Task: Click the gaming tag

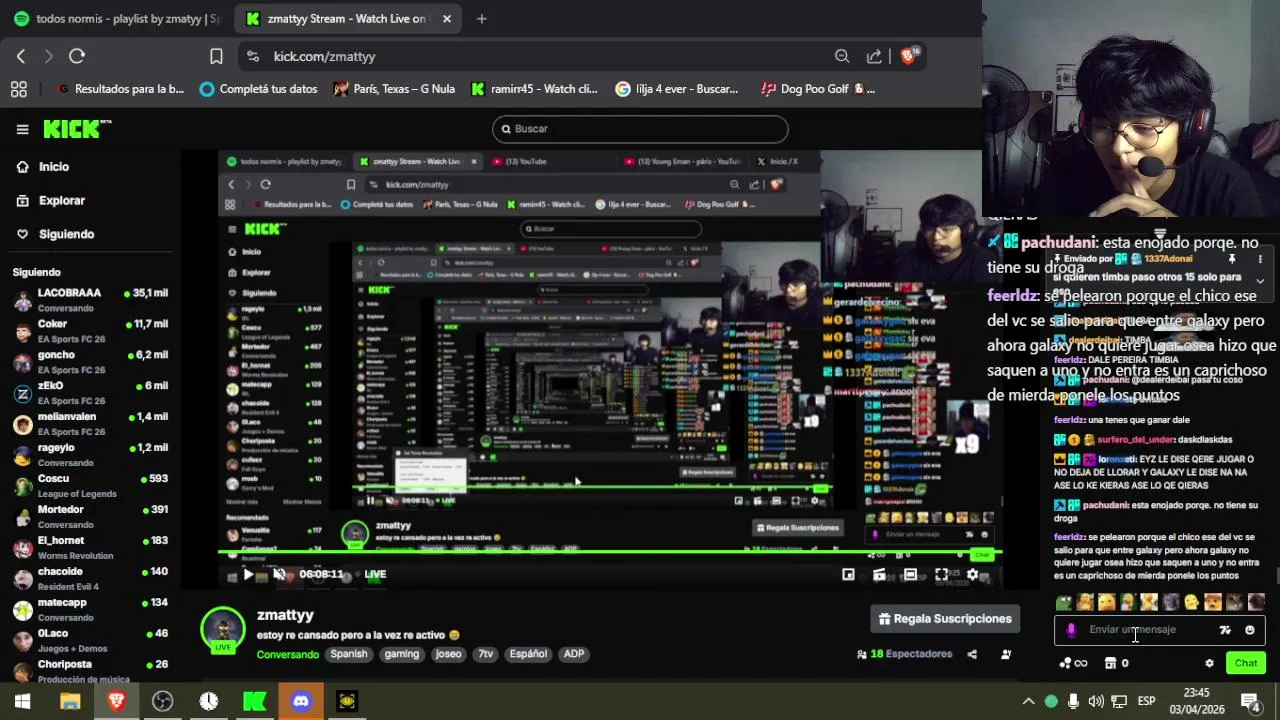Action: point(402,654)
